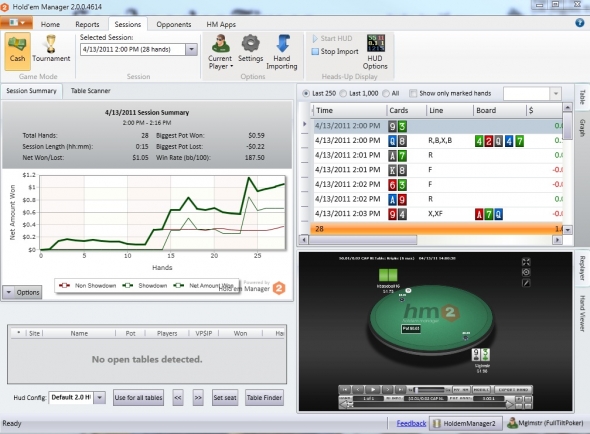This screenshot has height=434, width=590.
Task: Select All hands radio
Action: point(386,93)
